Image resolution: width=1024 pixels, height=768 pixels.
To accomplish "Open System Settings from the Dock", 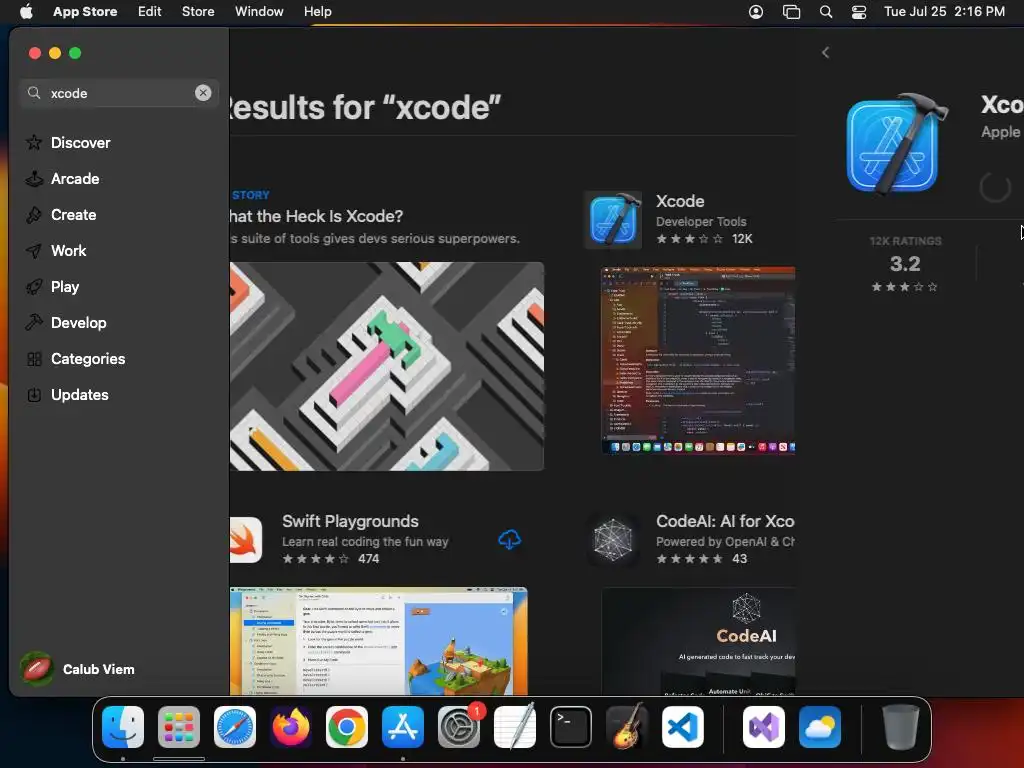I will [x=459, y=727].
